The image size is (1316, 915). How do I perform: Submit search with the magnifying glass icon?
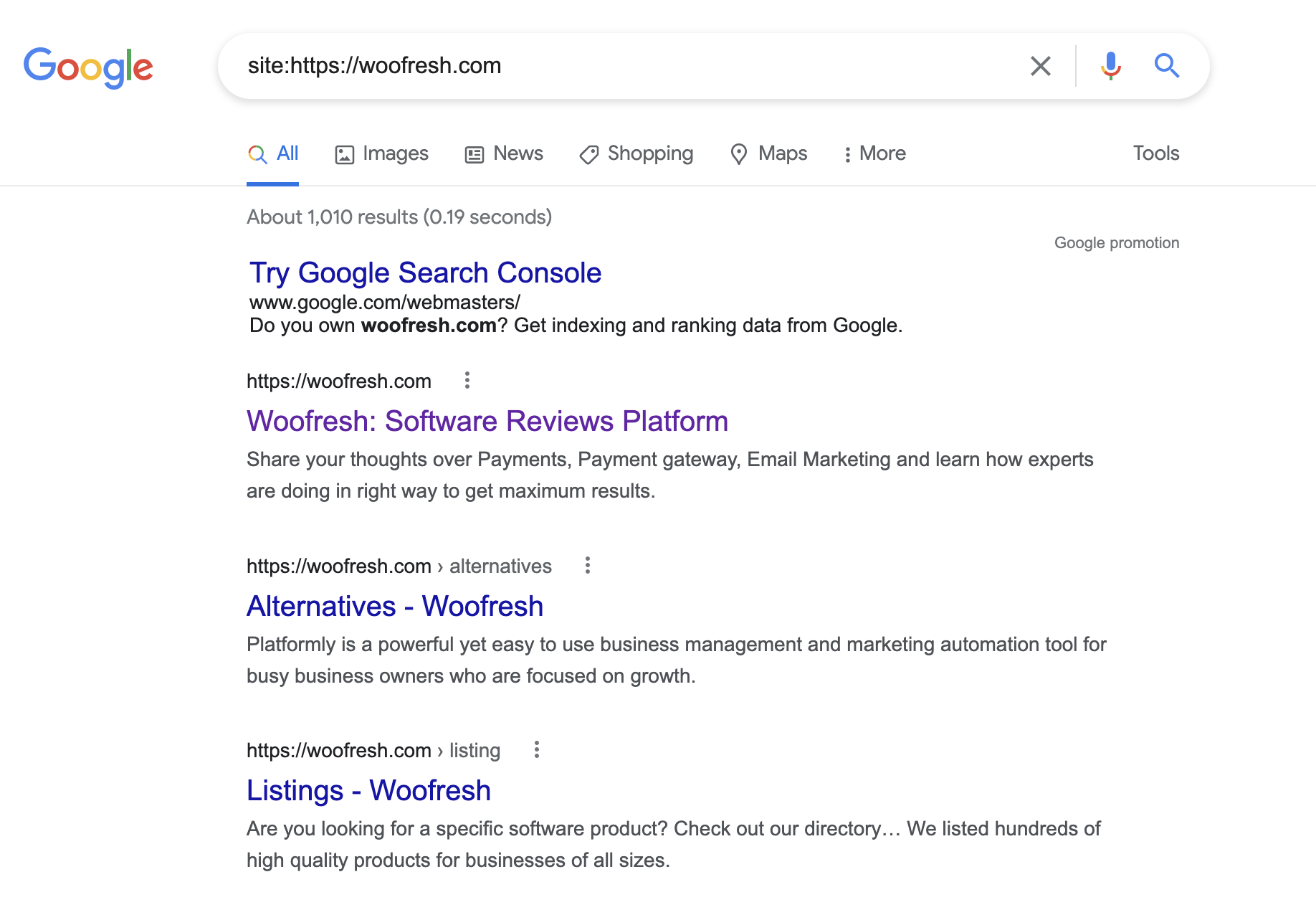click(x=1166, y=66)
